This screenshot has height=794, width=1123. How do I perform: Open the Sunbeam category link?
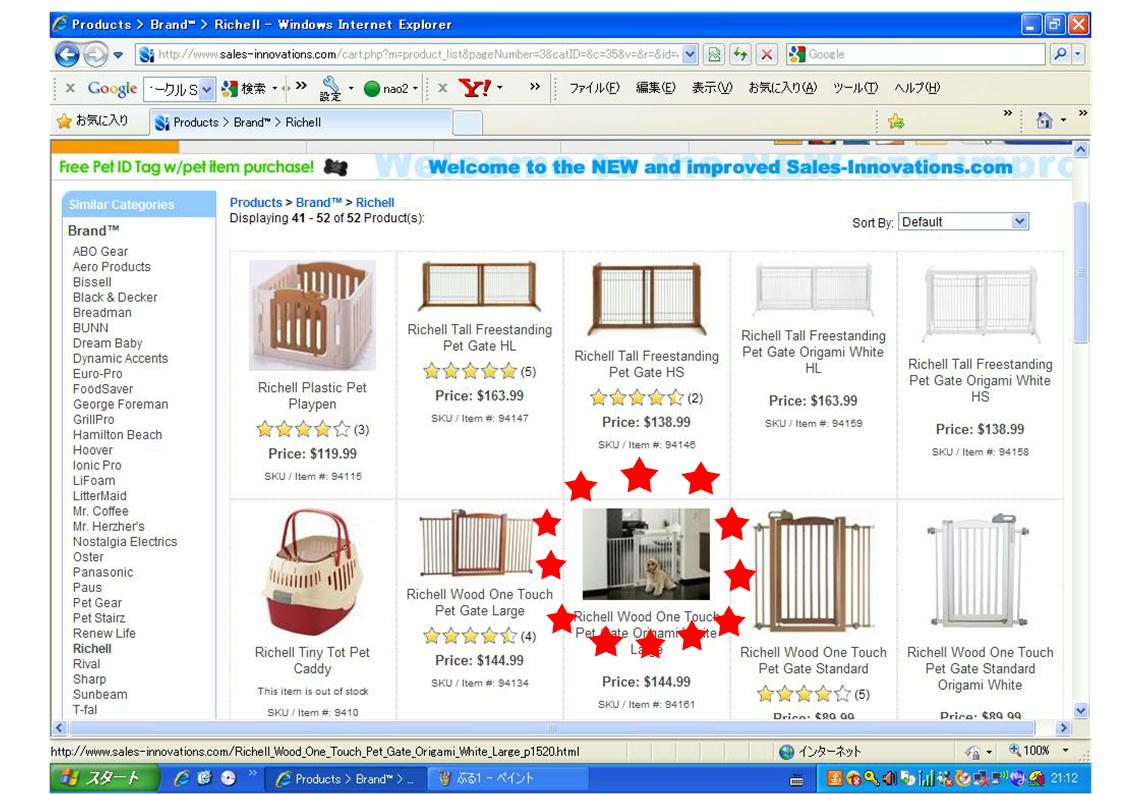tap(100, 694)
